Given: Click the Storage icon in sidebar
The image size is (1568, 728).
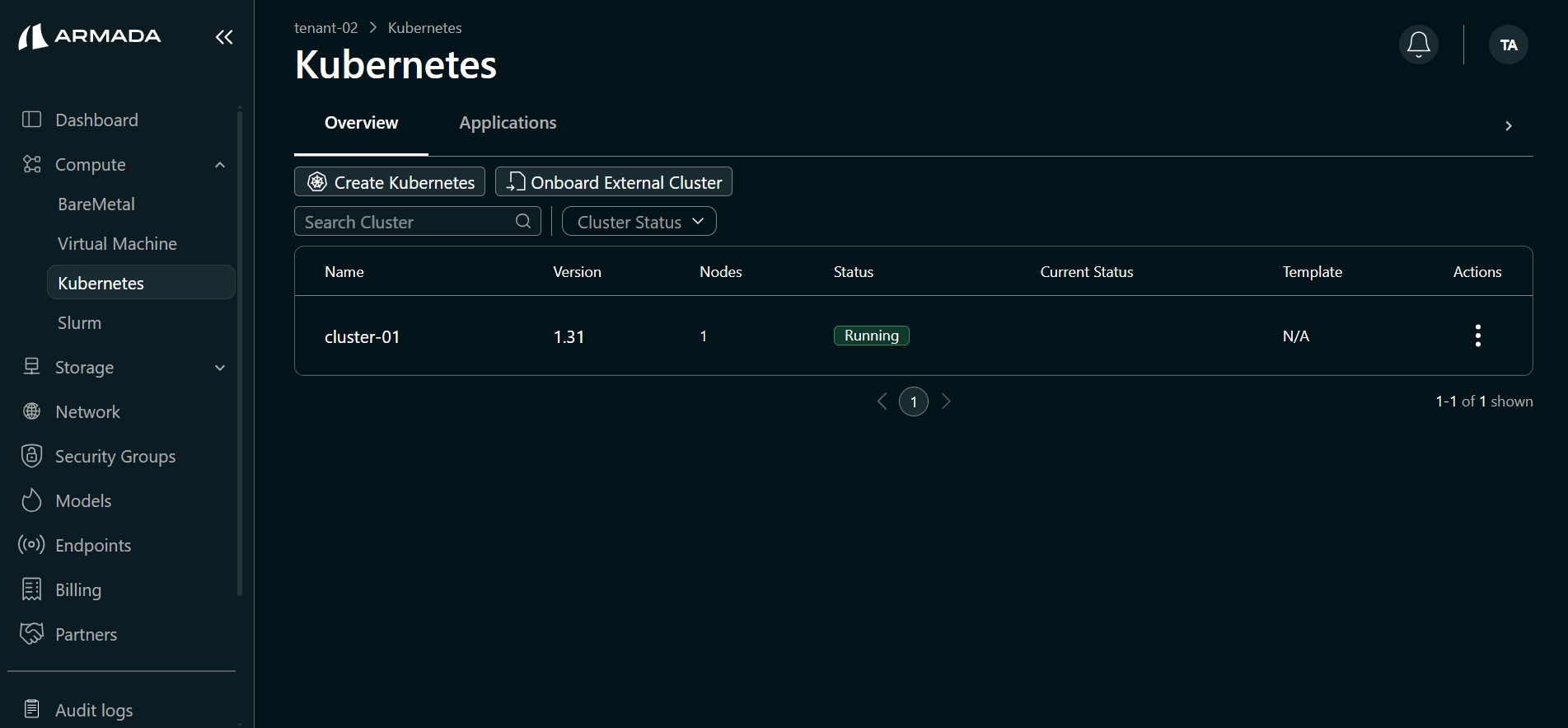Looking at the screenshot, I should pyautogui.click(x=31, y=367).
